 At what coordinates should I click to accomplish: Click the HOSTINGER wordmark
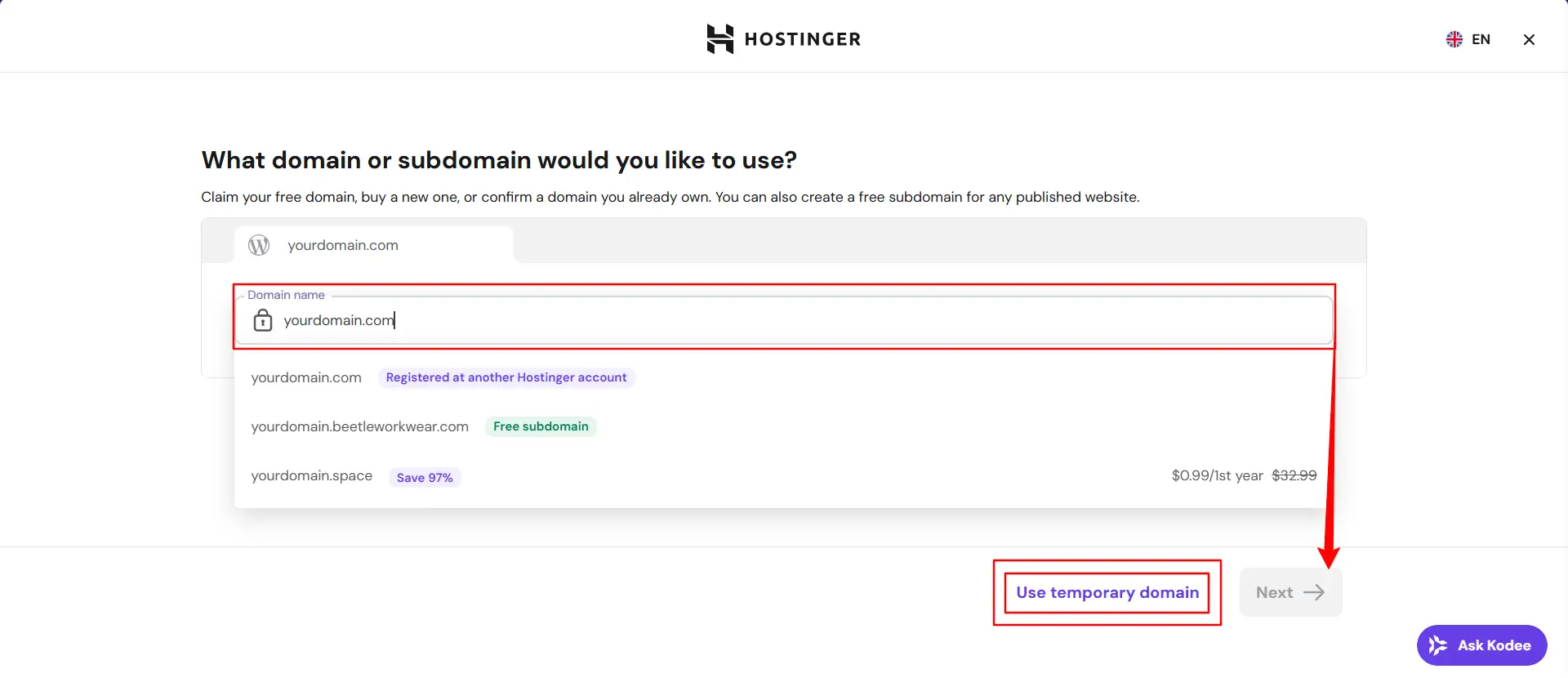(x=803, y=39)
